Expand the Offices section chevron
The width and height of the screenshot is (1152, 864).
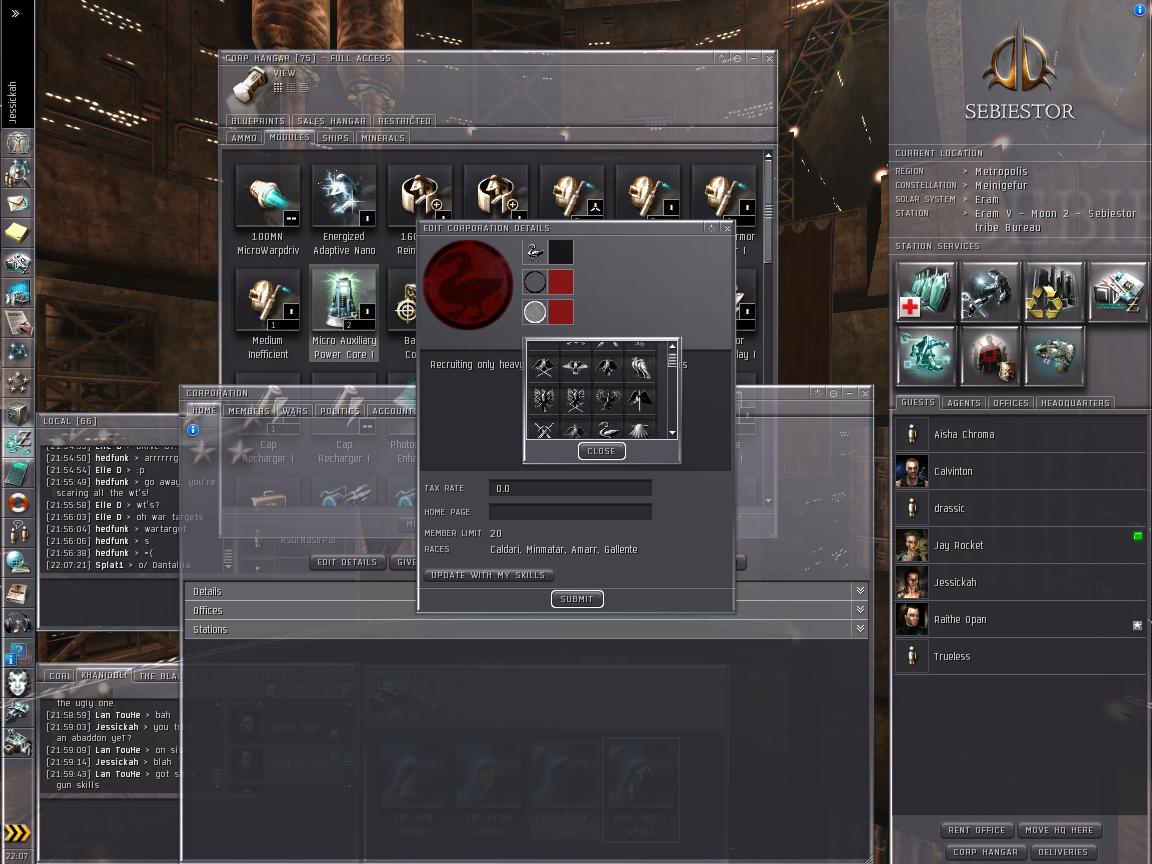click(860, 610)
